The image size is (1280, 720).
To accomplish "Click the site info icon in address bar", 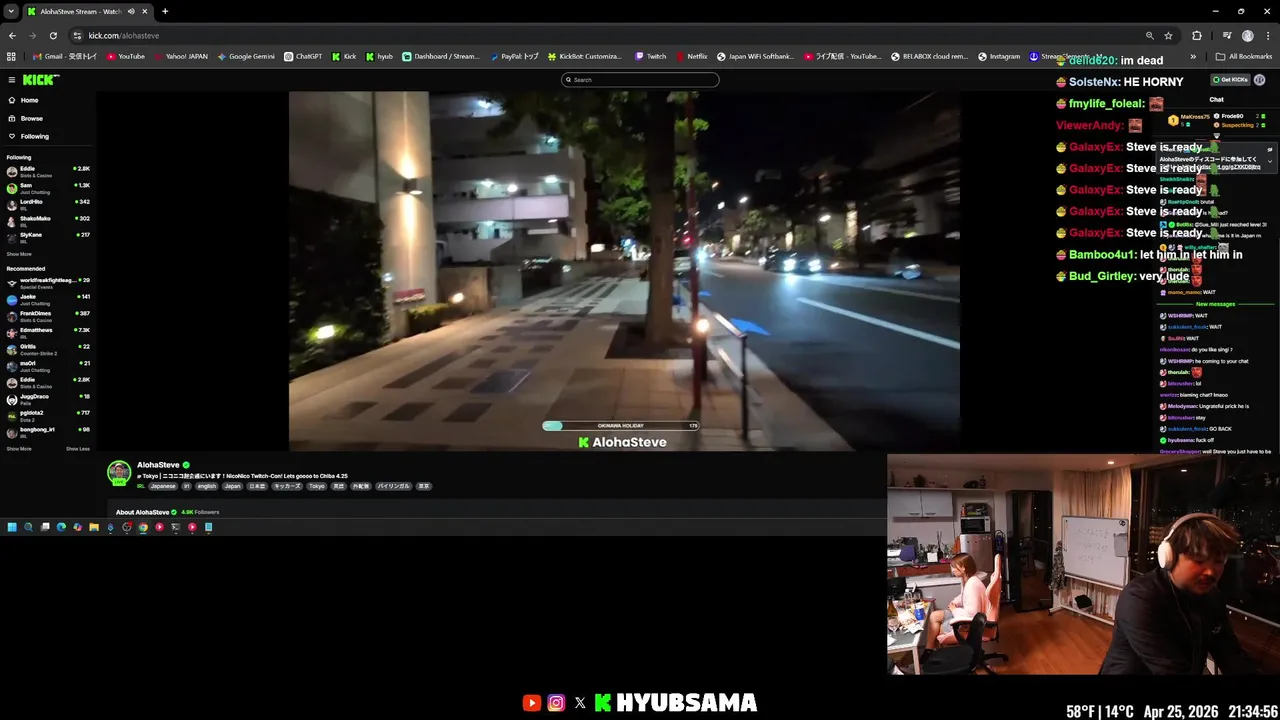I will pos(77,35).
